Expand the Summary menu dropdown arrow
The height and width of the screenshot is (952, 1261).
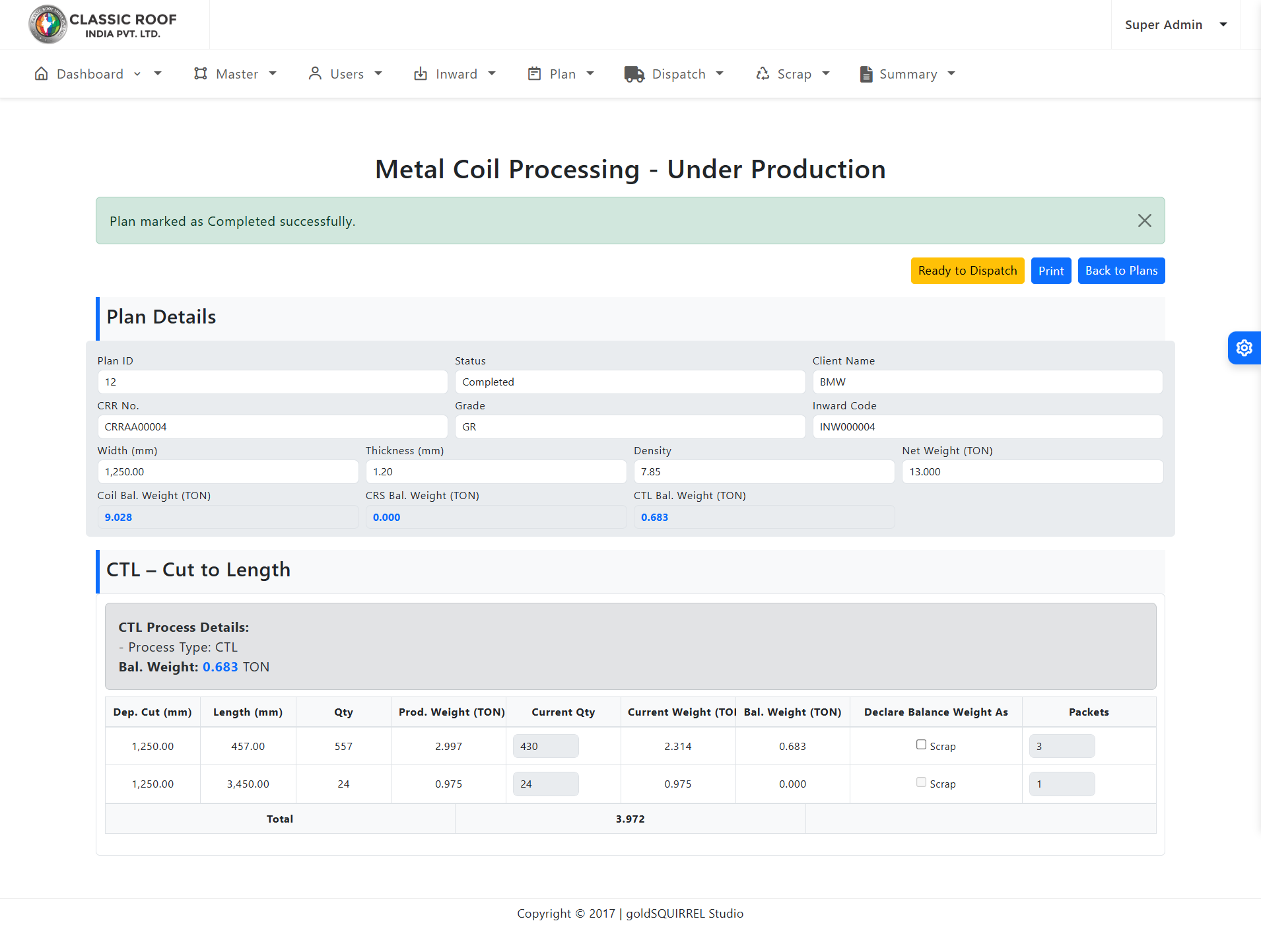pos(951,74)
